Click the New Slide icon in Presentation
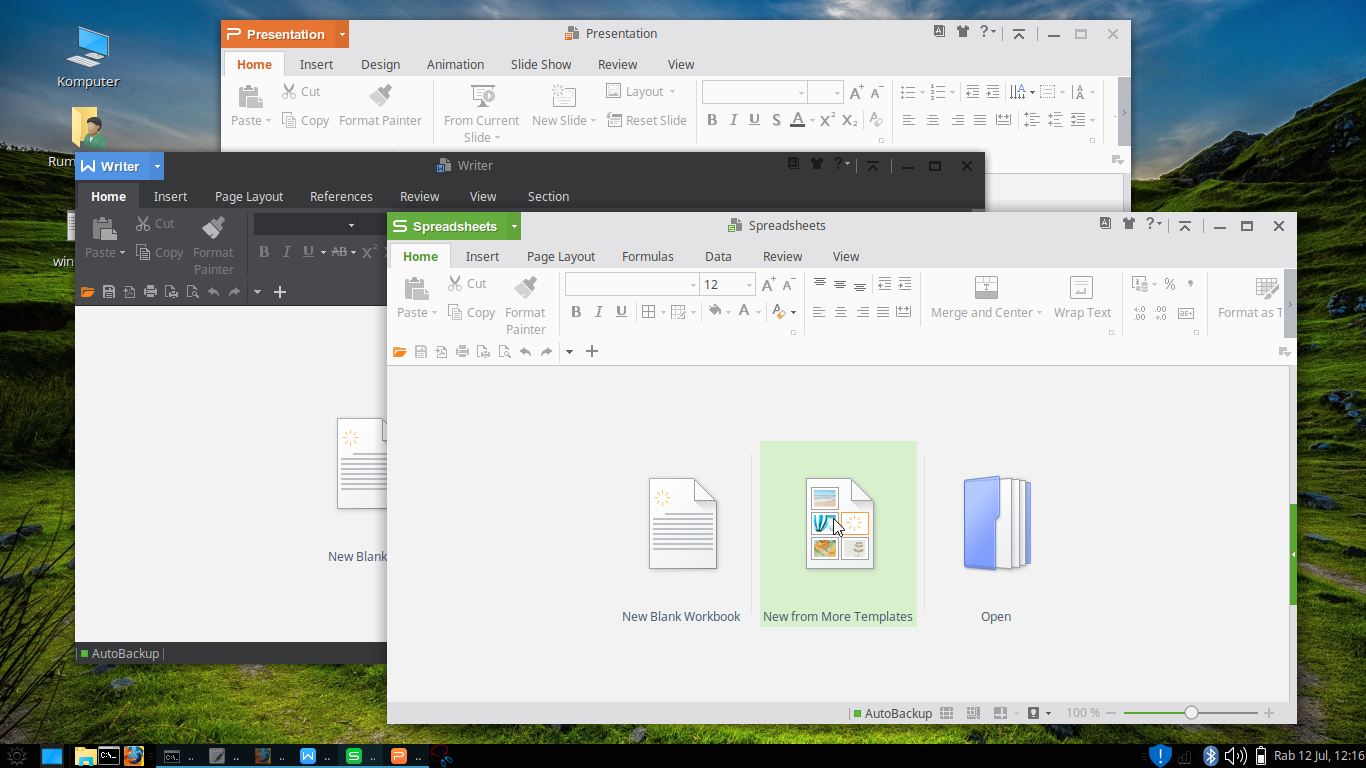1366x768 pixels. click(564, 96)
